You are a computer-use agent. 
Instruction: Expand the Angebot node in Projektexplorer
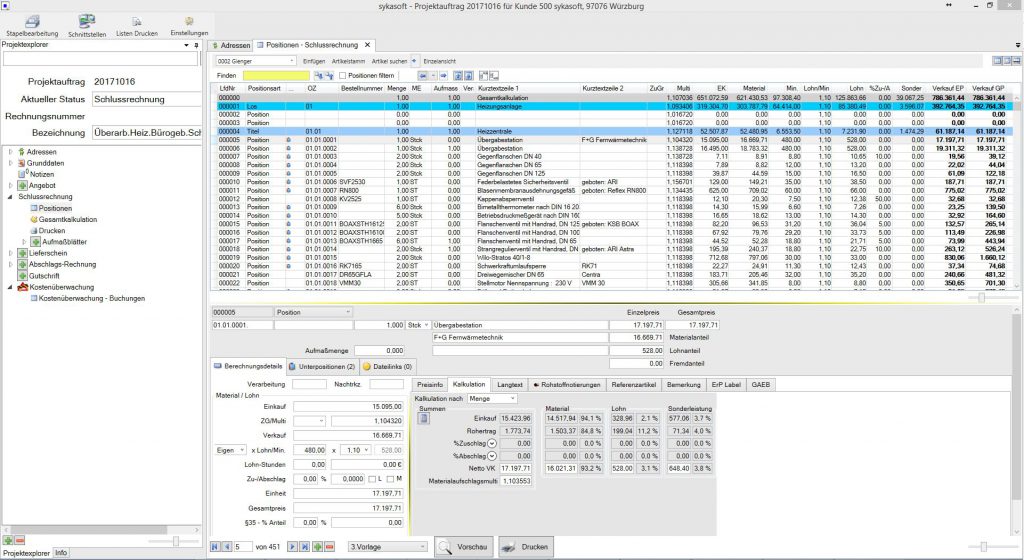[x=10, y=185]
